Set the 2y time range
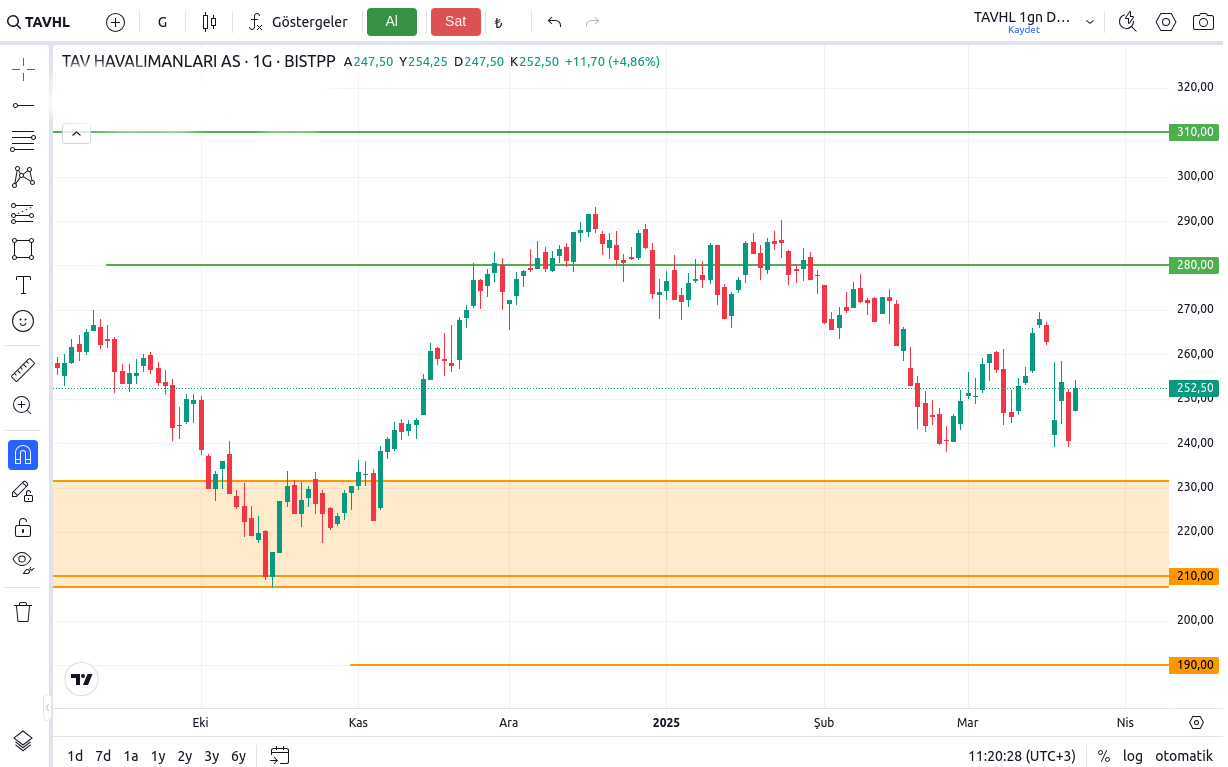This screenshot has width=1228, height=767. tap(185, 756)
